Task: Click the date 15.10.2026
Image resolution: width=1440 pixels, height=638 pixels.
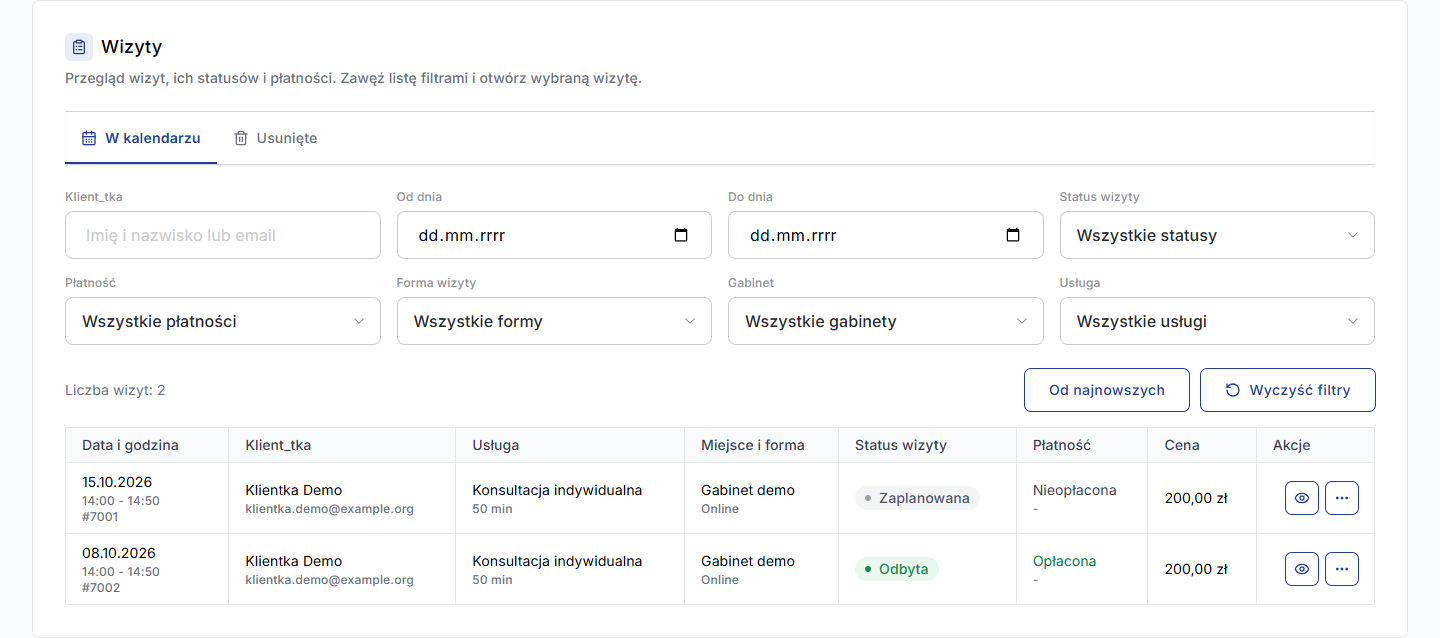Action: 119,482
